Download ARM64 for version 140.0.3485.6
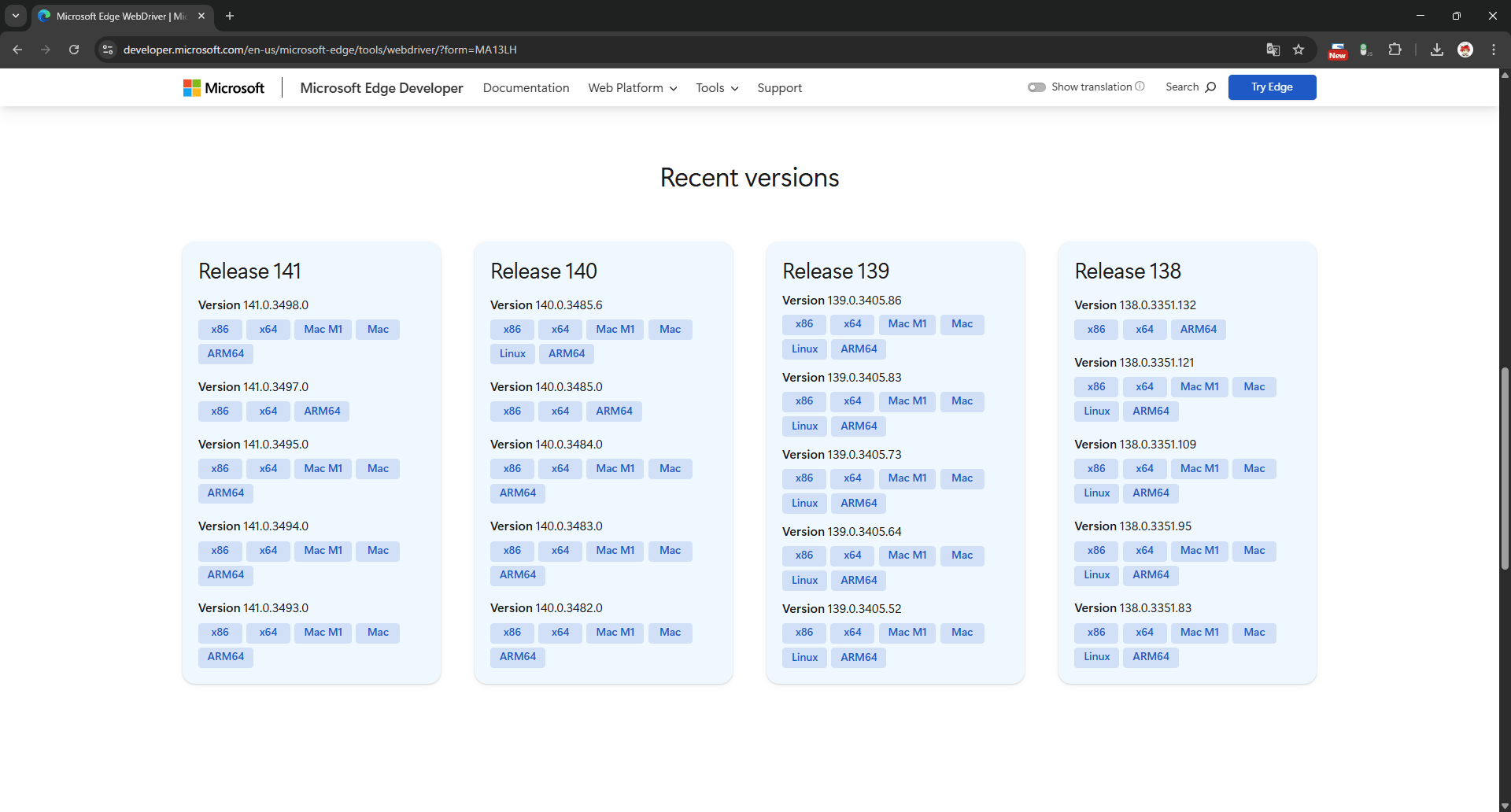 pos(567,354)
